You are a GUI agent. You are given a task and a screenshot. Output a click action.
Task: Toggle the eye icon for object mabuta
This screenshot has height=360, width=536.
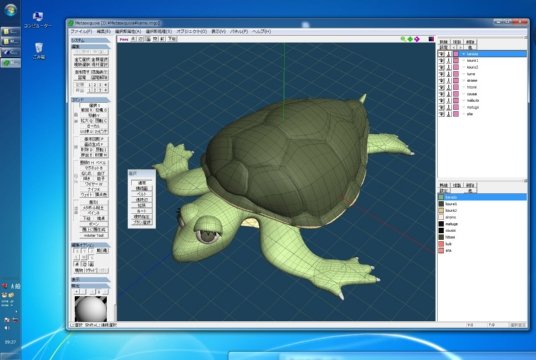click(442, 101)
